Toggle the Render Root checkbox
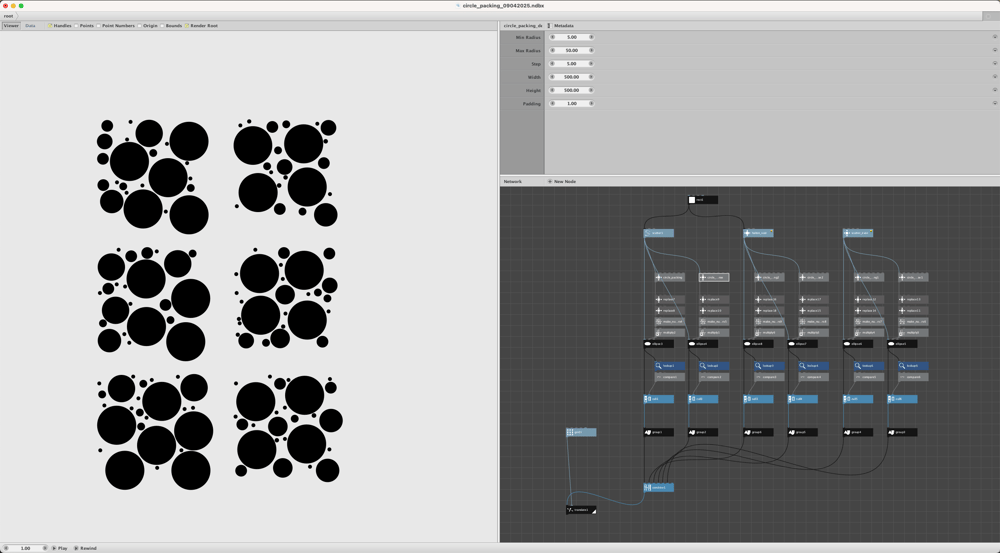This screenshot has height=553, width=1000. point(187,26)
